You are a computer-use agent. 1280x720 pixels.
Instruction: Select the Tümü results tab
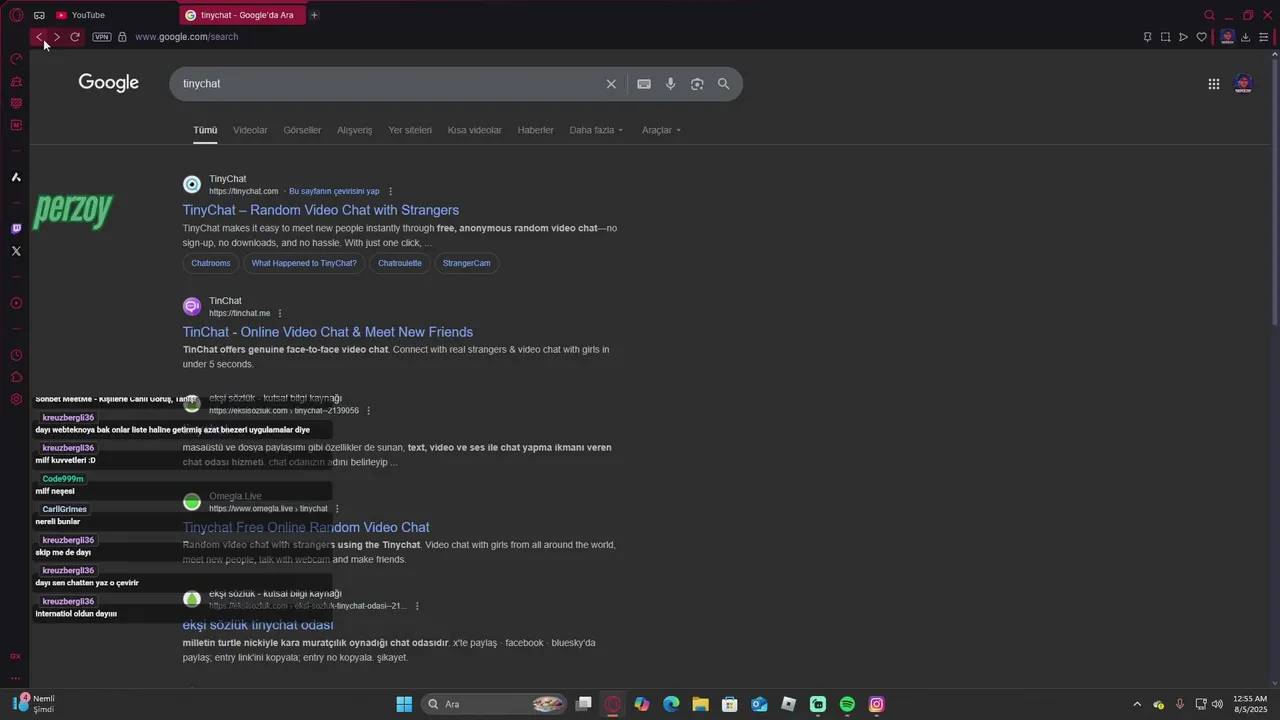click(x=205, y=130)
